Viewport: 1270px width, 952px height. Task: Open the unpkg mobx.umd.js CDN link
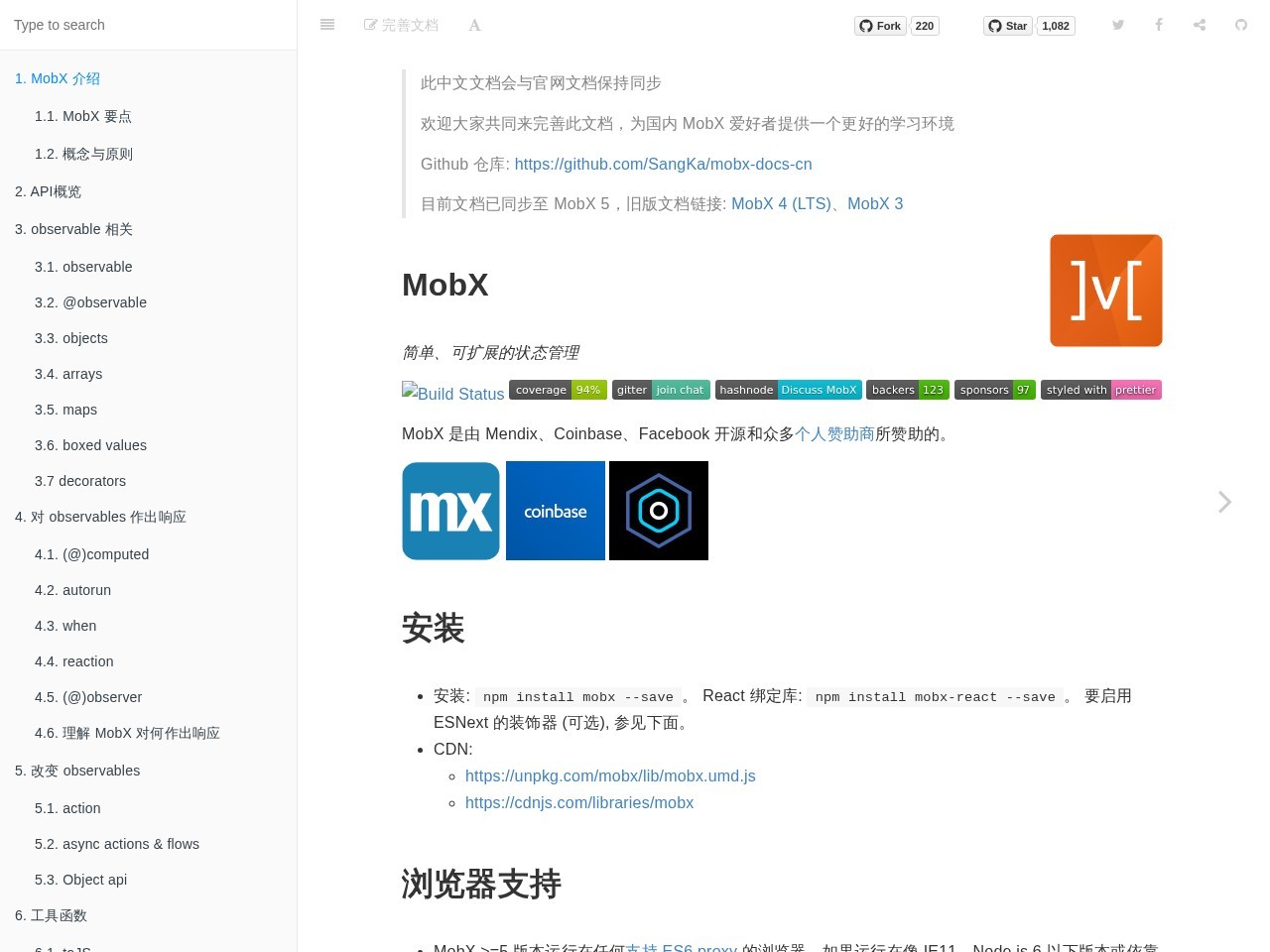pyautogui.click(x=610, y=775)
